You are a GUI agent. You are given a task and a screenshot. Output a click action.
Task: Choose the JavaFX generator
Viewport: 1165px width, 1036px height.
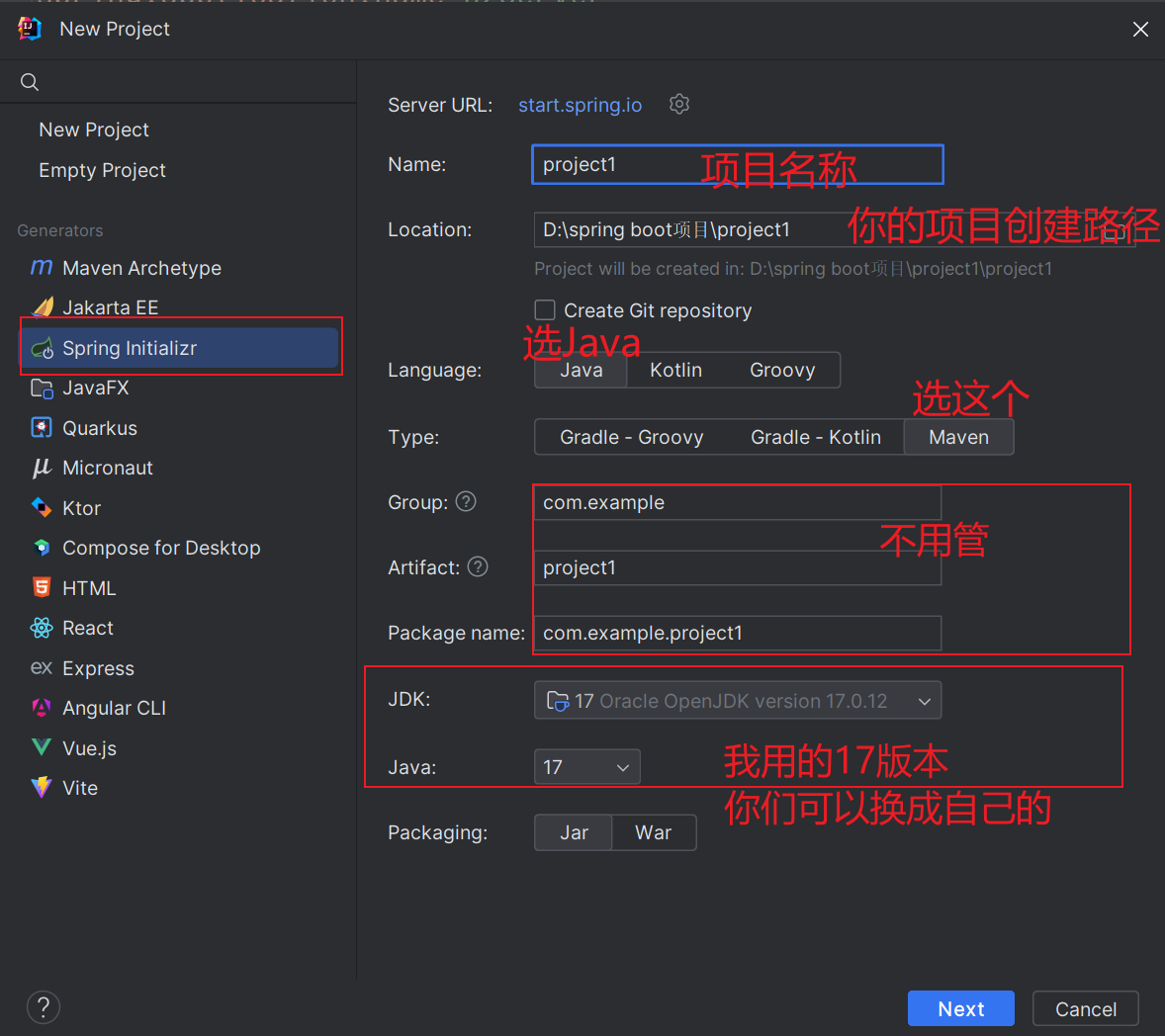pyautogui.click(x=94, y=388)
